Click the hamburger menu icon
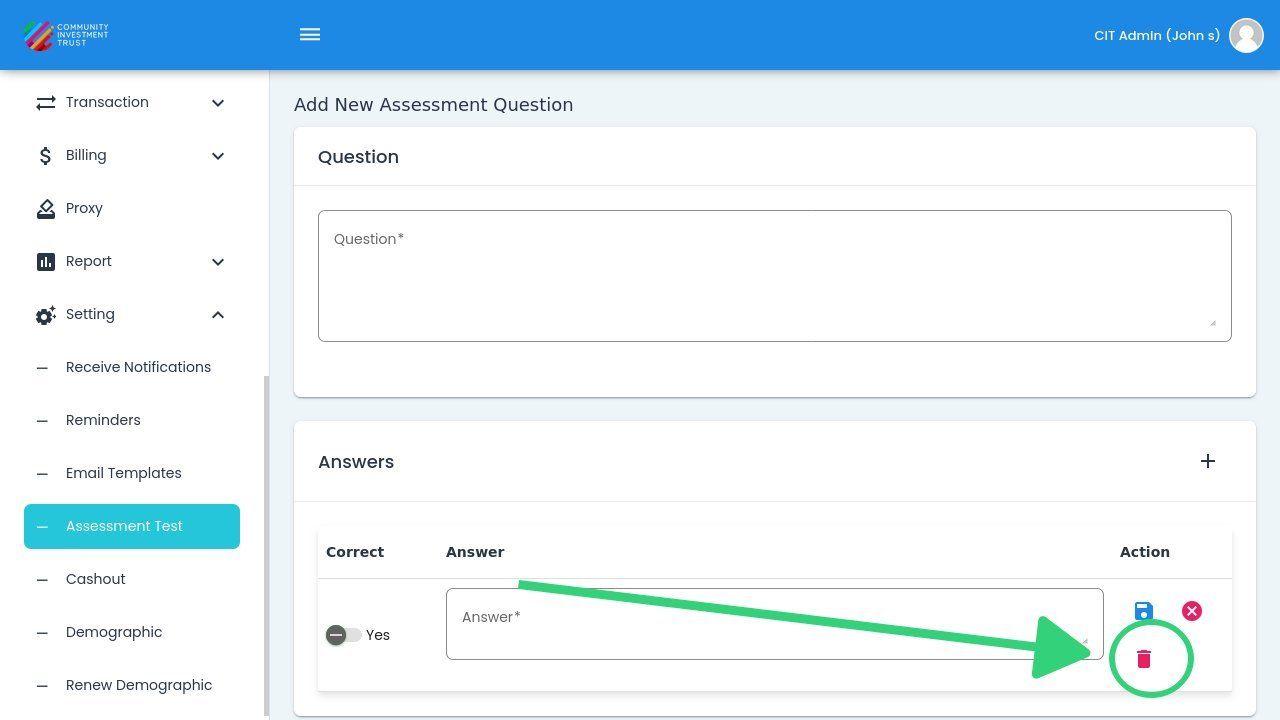This screenshot has height=720, width=1280. tap(310, 35)
